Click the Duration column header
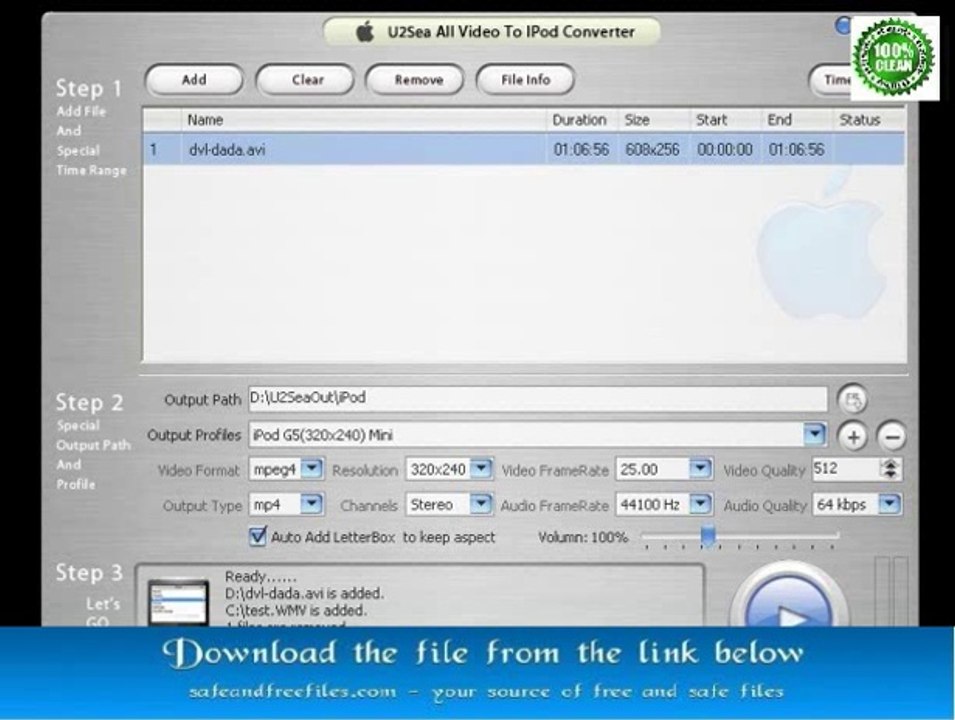This screenshot has height=720, width=955. click(x=582, y=120)
